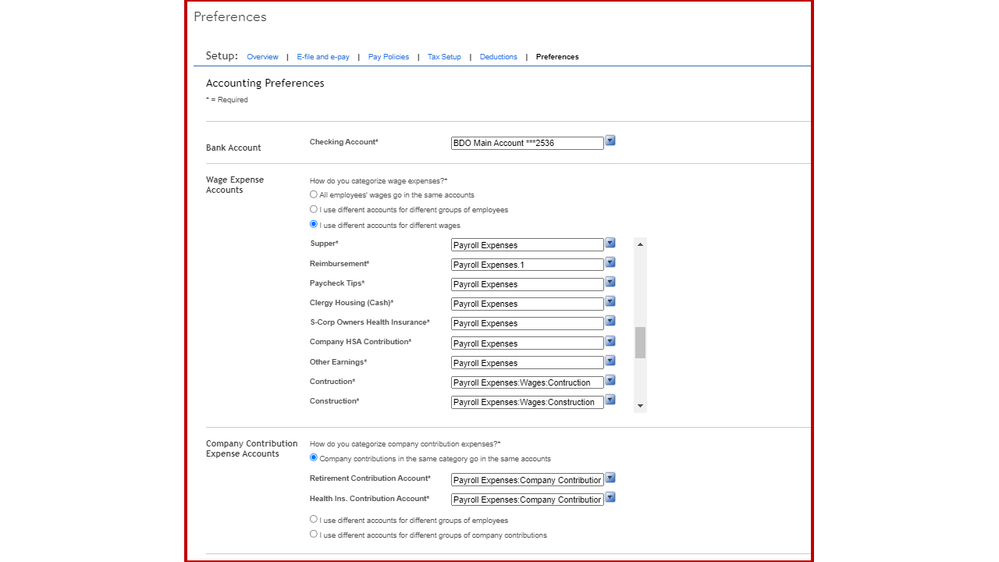The height and width of the screenshot is (562, 999).
Task: Click the Clergy Housing (Cash) dropdown arrow
Action: click(610, 303)
